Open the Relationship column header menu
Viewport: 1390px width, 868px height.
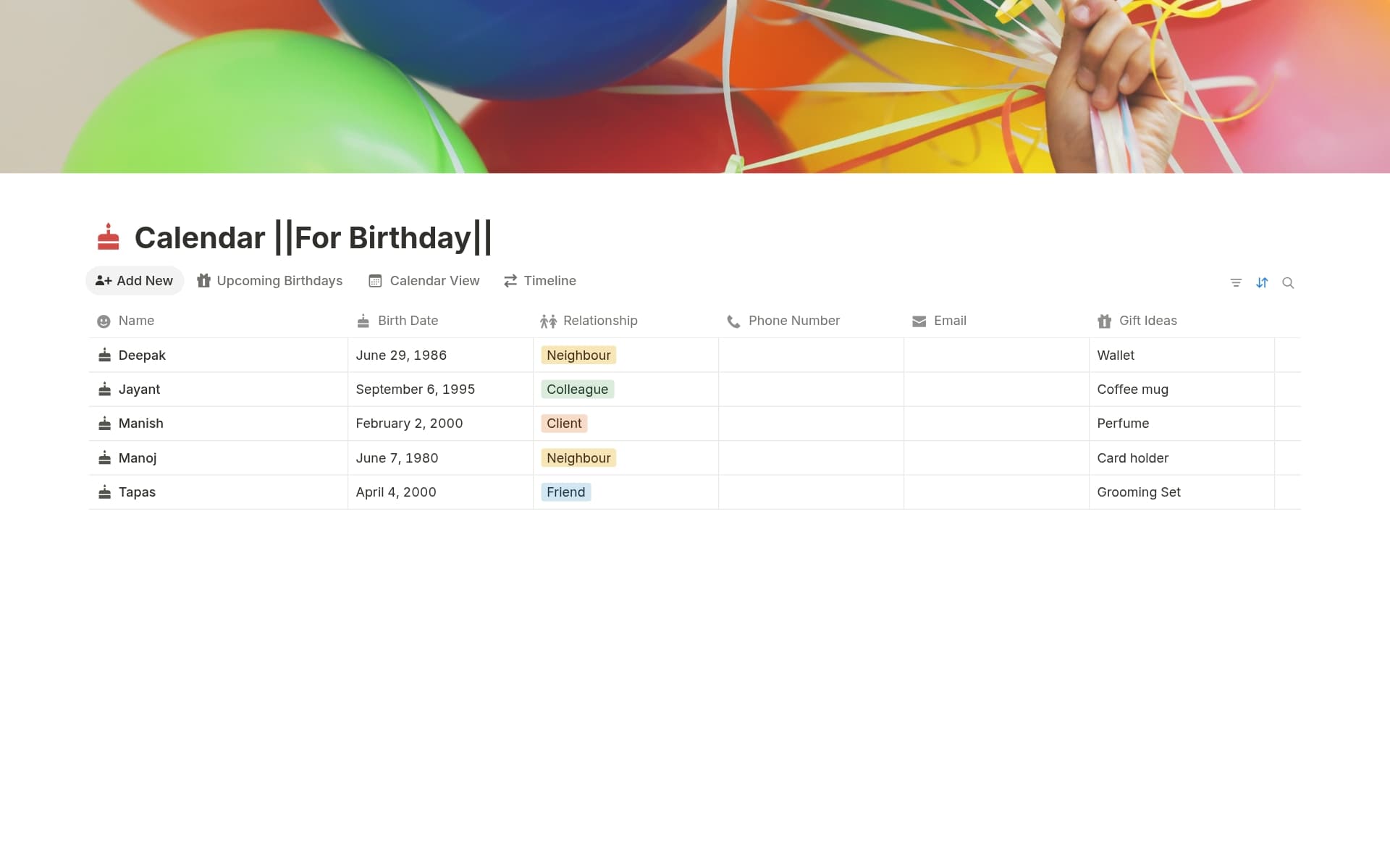coord(600,321)
